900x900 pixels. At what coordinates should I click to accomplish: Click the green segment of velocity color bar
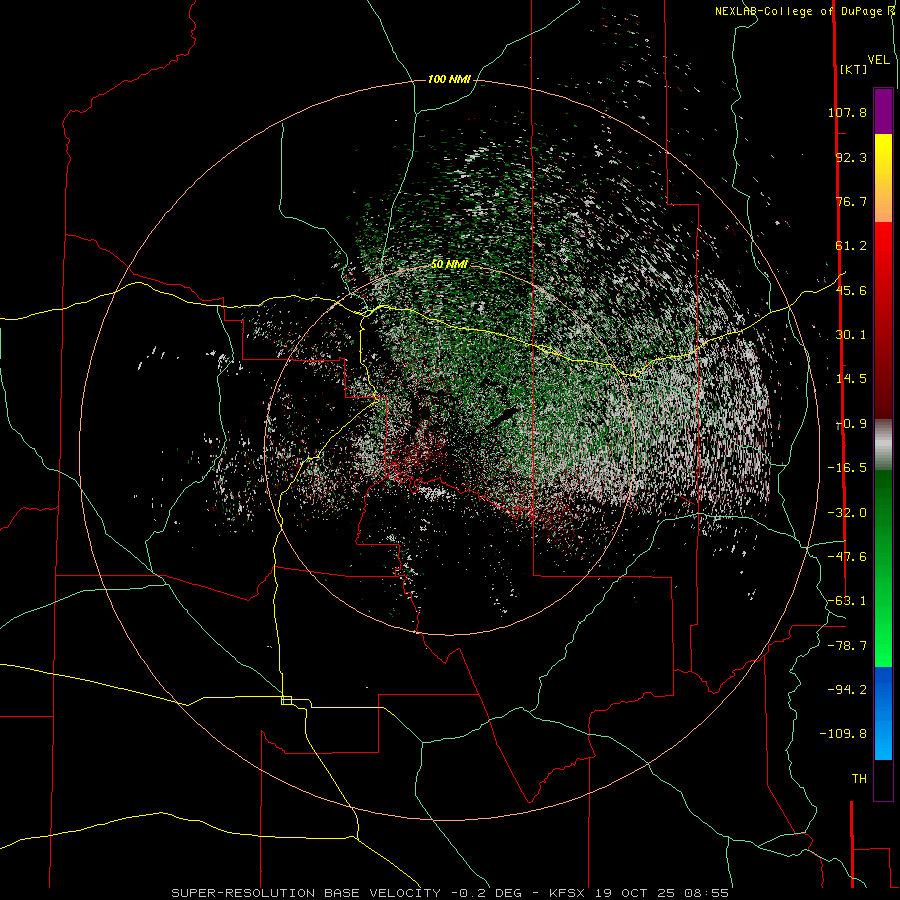click(883, 568)
